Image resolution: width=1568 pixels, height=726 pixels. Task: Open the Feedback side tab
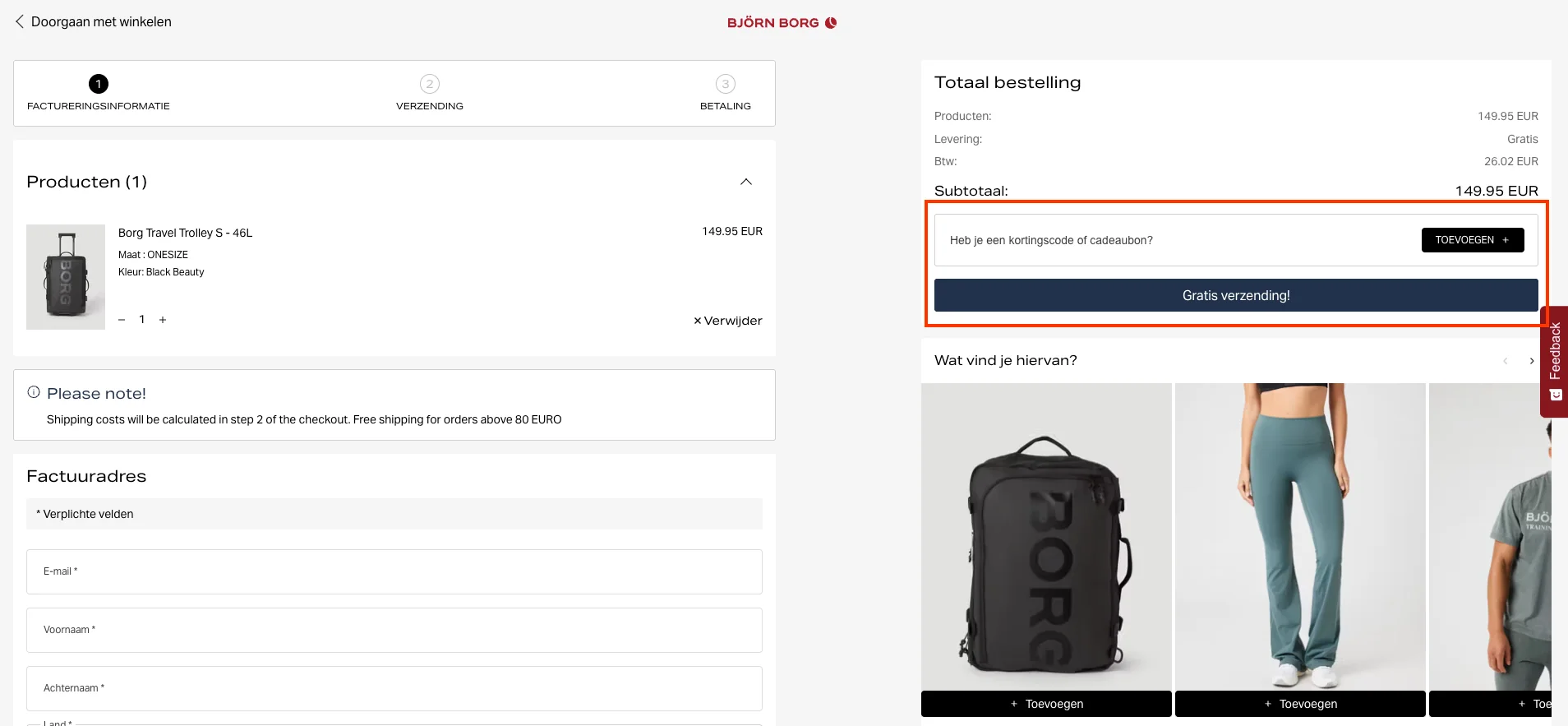1555,360
